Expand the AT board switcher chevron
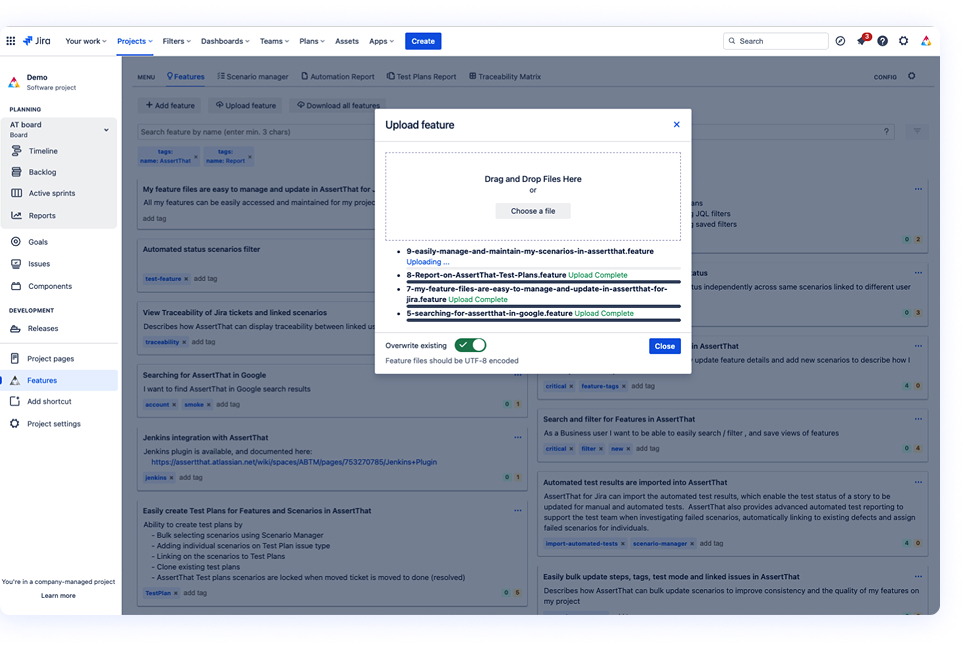This screenshot has height=649, width=966. (x=104, y=128)
